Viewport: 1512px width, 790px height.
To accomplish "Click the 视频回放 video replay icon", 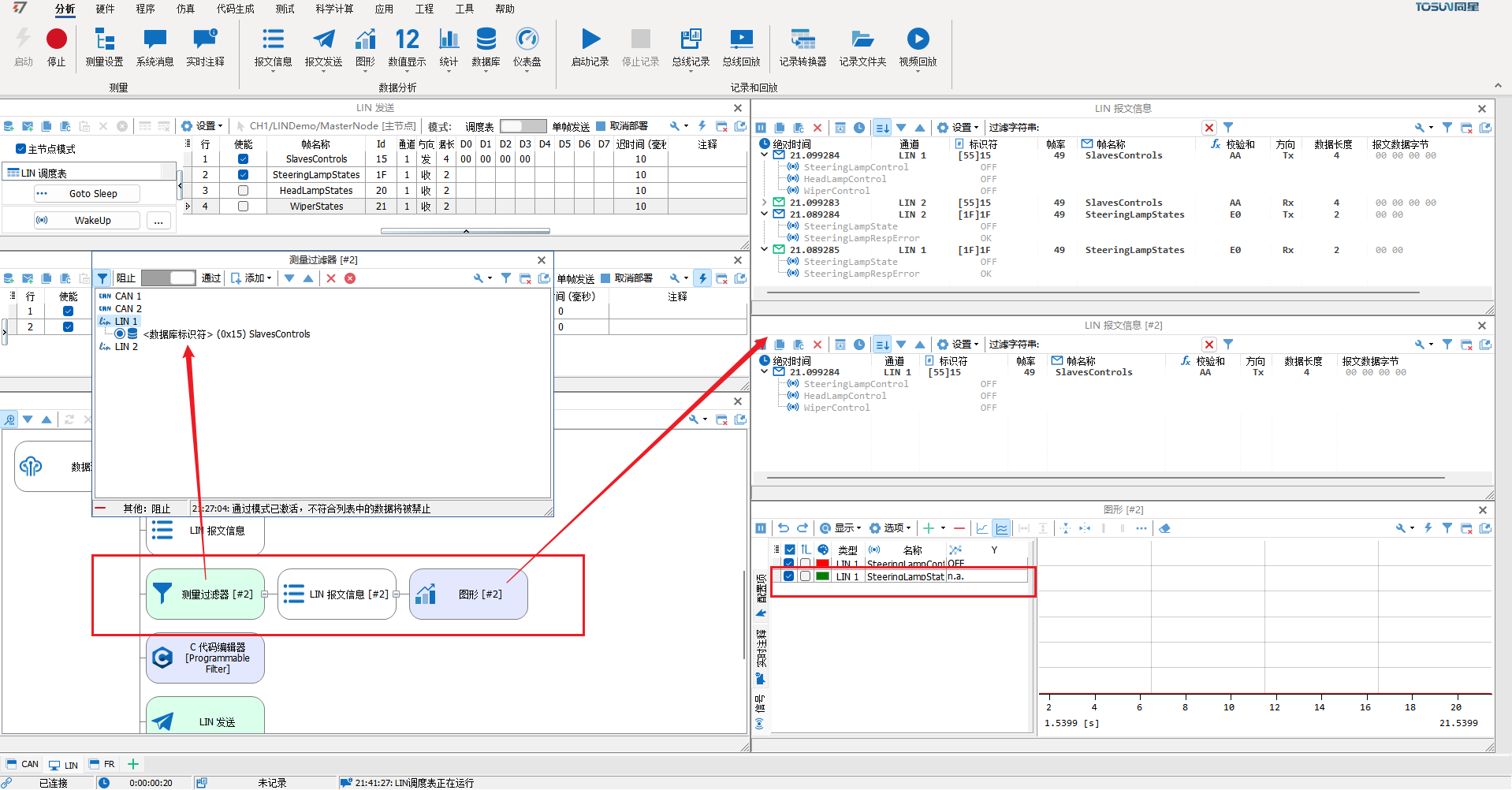I will coord(918,39).
